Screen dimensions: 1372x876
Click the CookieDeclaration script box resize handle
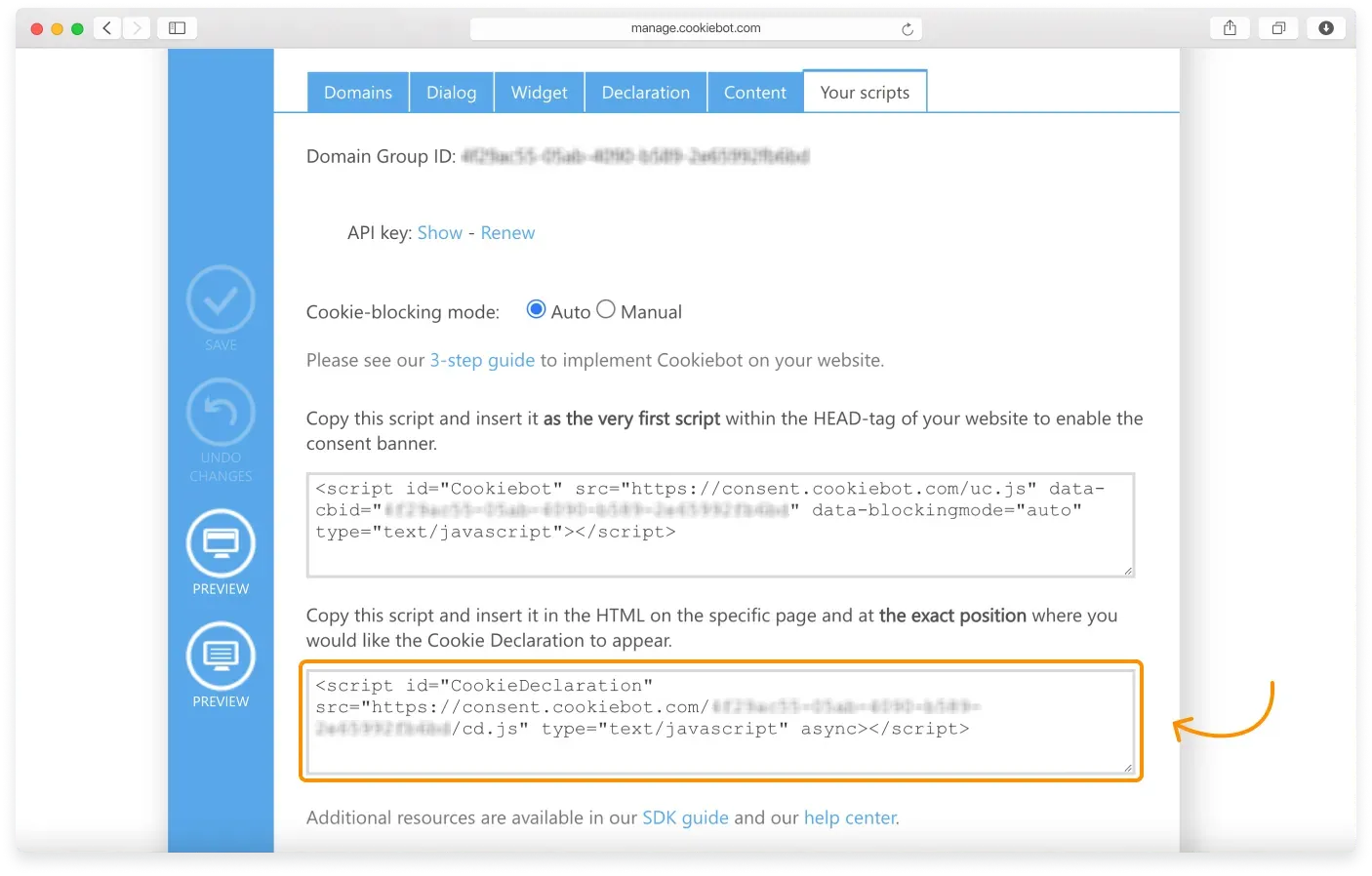(1128, 768)
